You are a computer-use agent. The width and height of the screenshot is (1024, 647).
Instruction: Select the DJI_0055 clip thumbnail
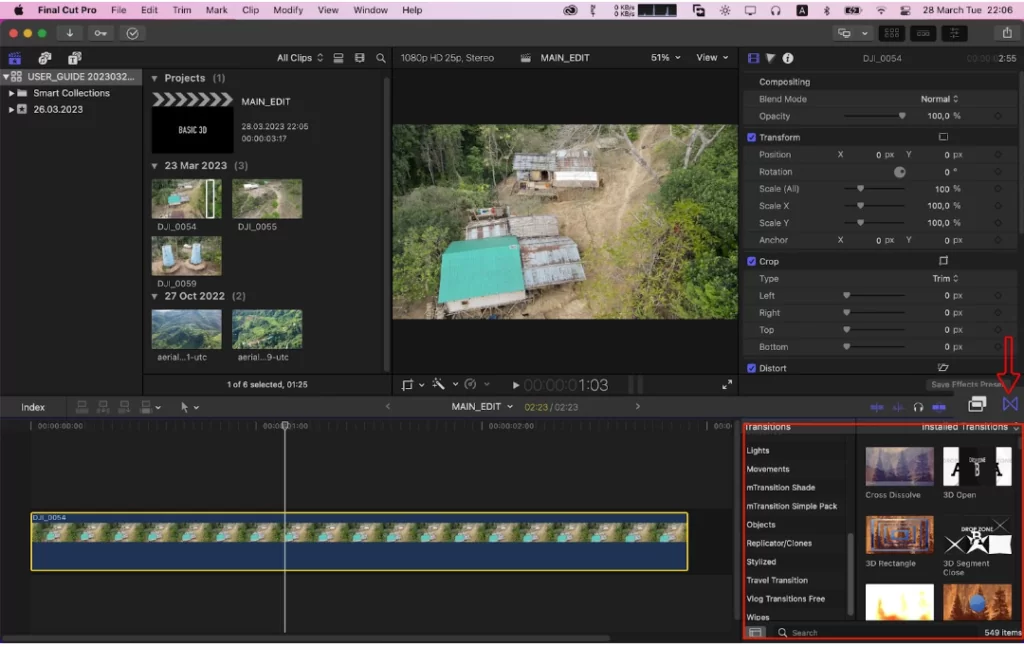point(267,199)
